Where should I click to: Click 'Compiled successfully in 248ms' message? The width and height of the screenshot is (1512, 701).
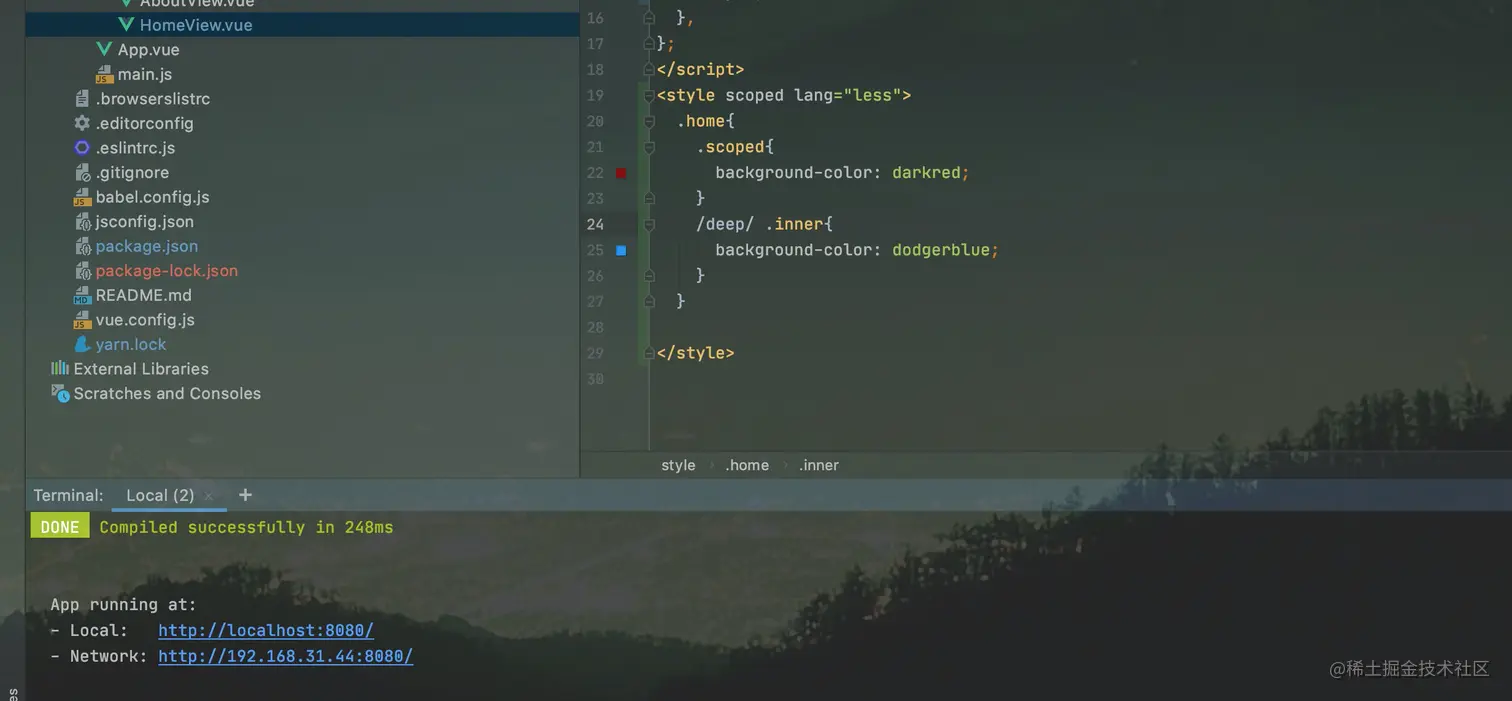246,527
